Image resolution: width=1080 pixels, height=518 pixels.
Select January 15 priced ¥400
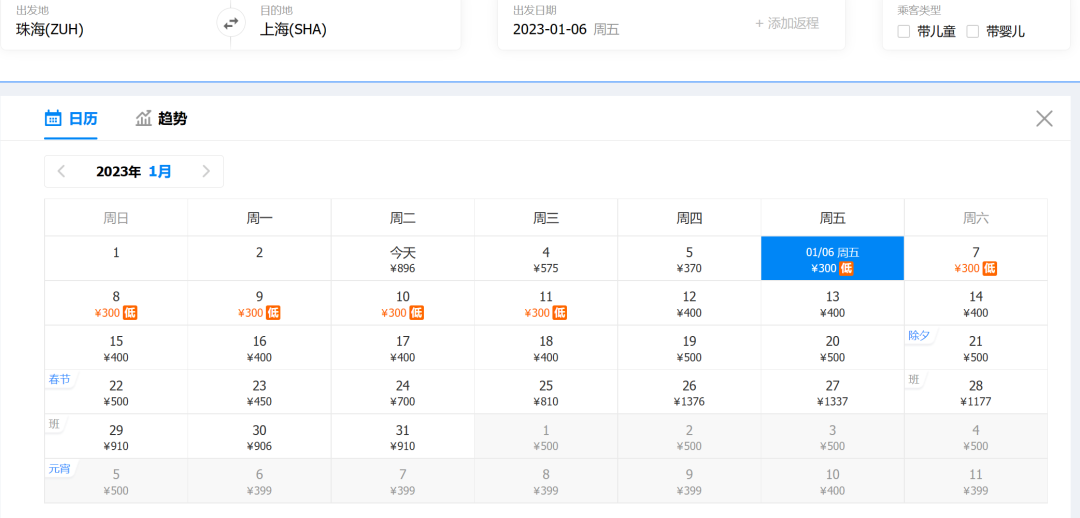(116, 348)
